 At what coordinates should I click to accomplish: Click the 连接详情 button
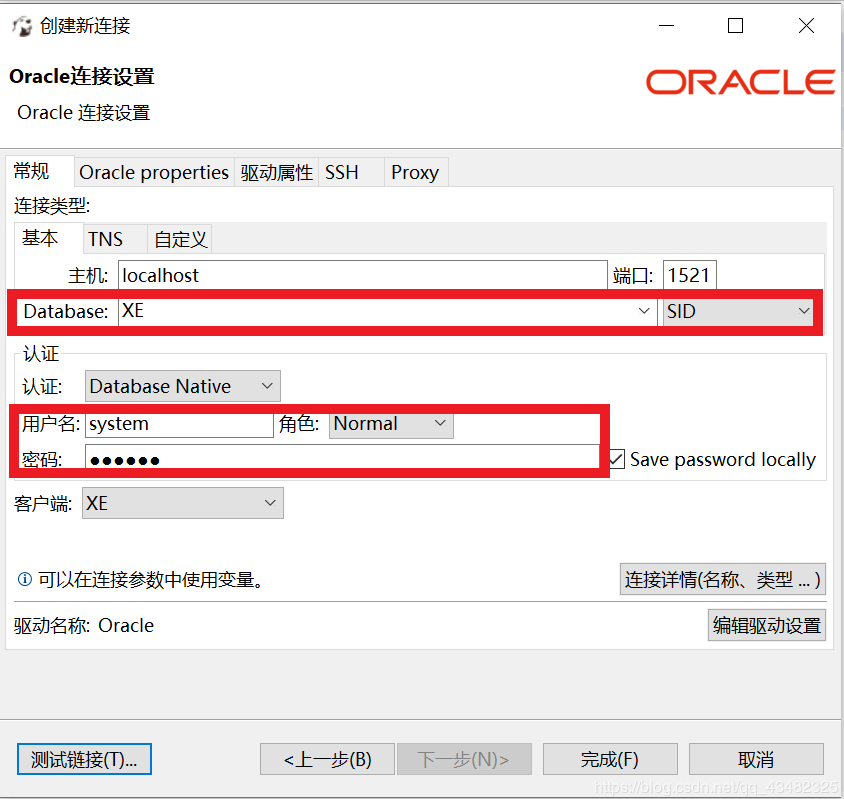pyautogui.click(x=722, y=580)
